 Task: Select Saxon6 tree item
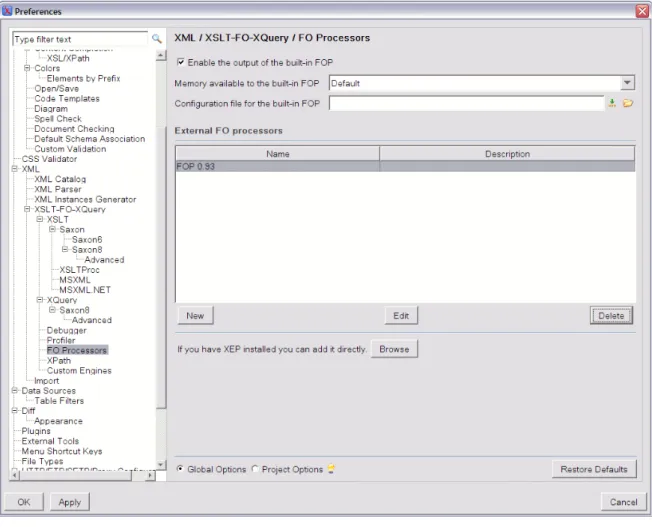(x=87, y=240)
